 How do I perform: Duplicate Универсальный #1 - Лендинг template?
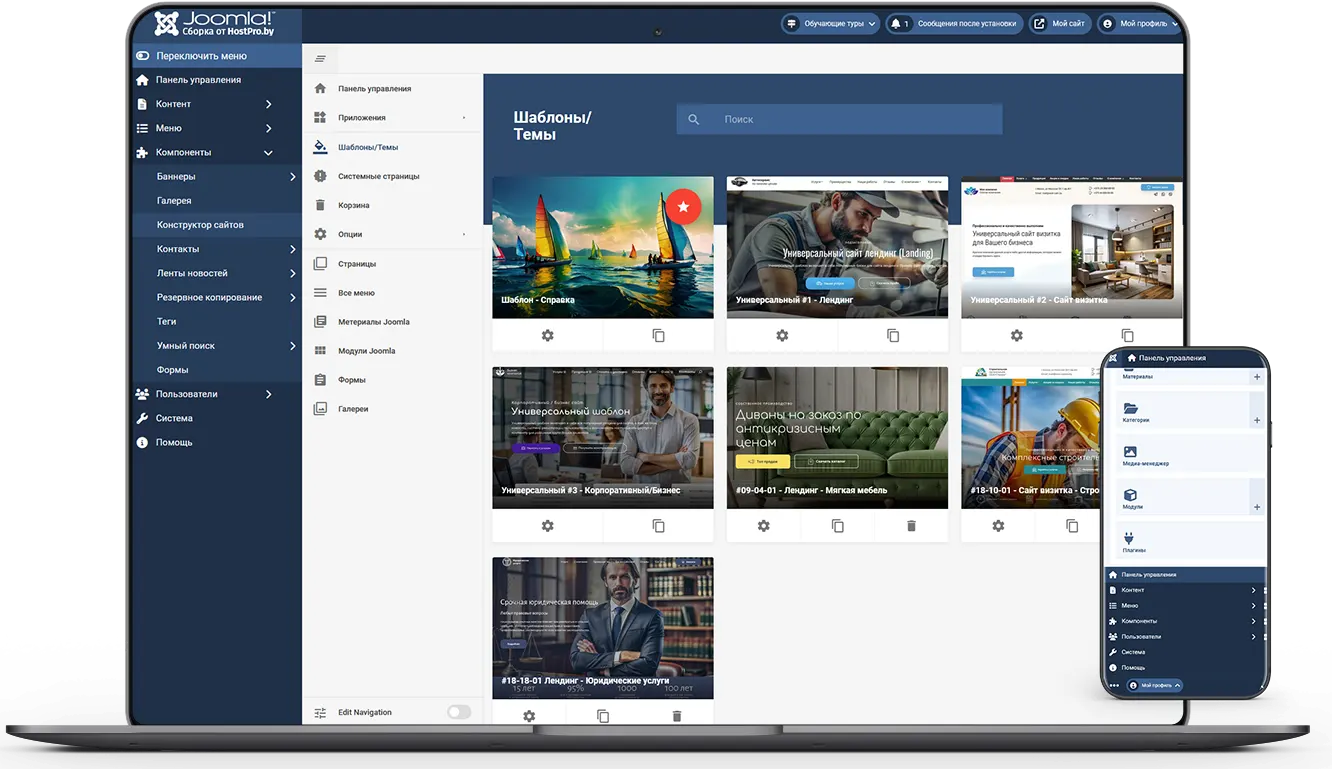893,336
